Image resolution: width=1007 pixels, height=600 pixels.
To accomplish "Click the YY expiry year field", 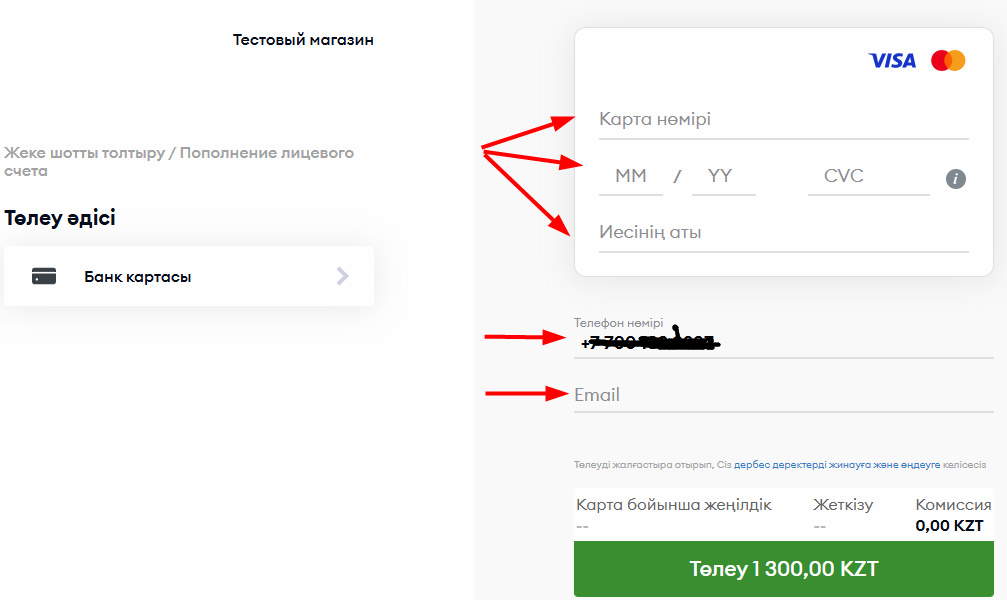I will click(x=724, y=177).
